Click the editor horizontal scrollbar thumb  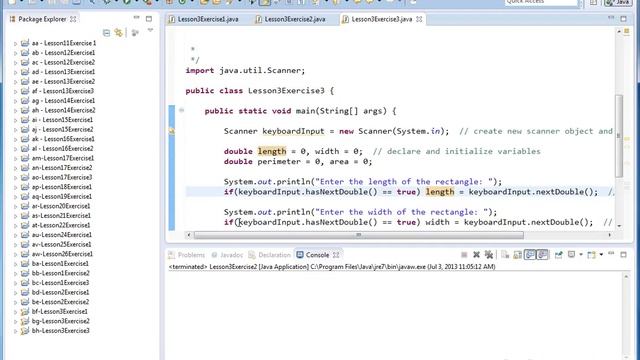click(358, 235)
